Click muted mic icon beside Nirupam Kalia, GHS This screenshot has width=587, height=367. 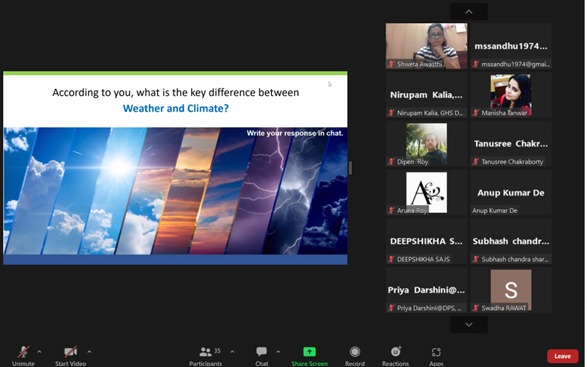coord(391,113)
